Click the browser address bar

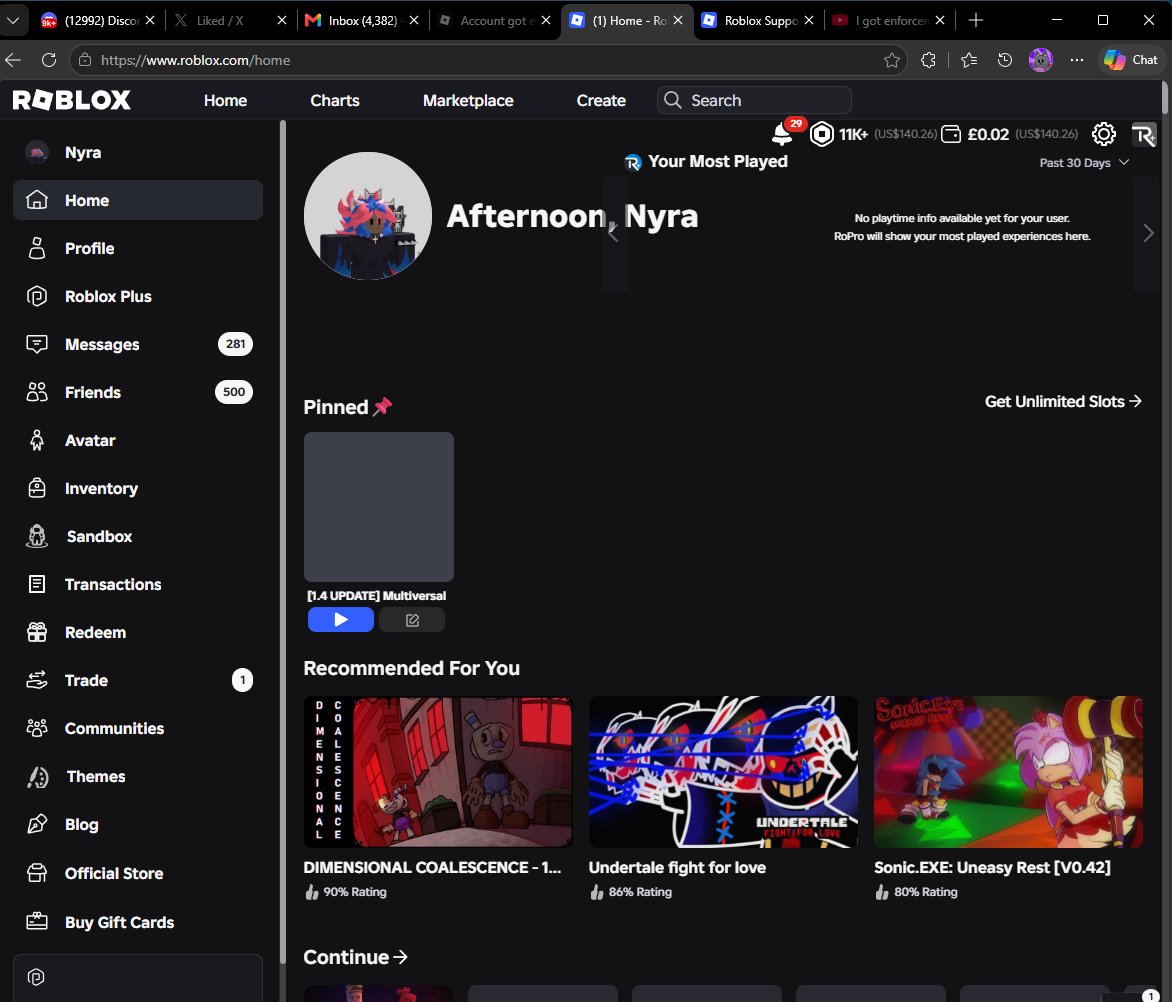click(x=486, y=60)
